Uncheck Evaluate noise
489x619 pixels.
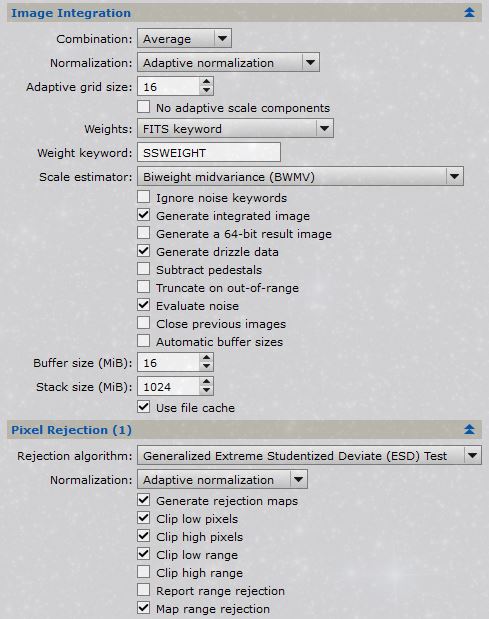[144, 305]
